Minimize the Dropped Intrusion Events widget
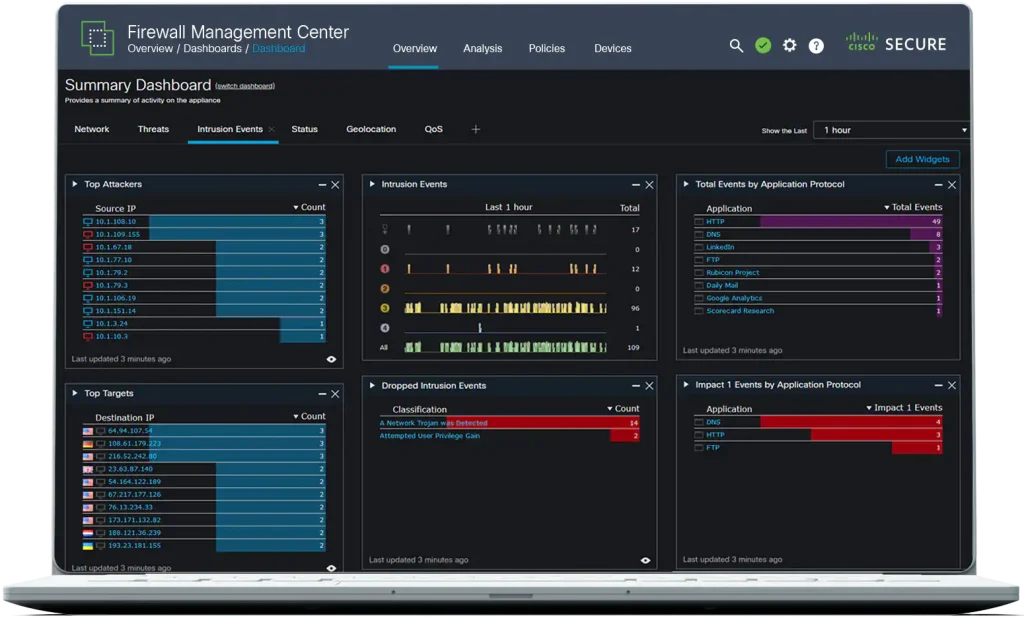1024x618 pixels. coord(636,386)
